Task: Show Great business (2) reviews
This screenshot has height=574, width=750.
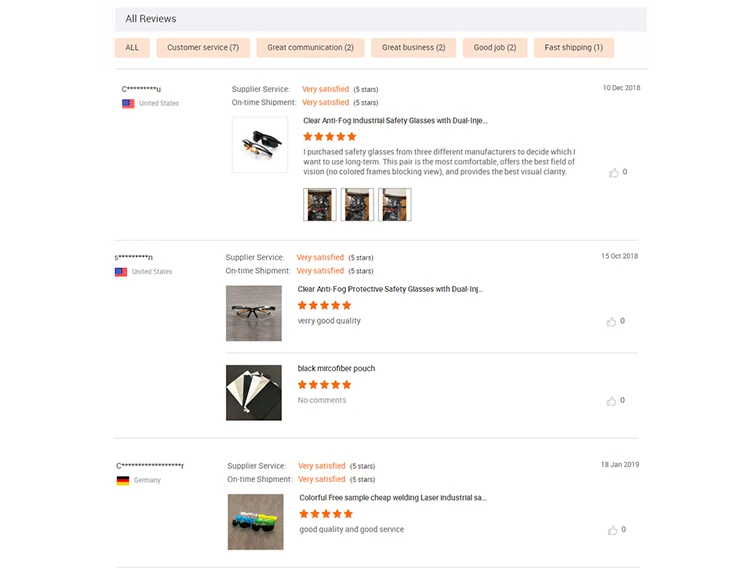Action: pos(413,48)
